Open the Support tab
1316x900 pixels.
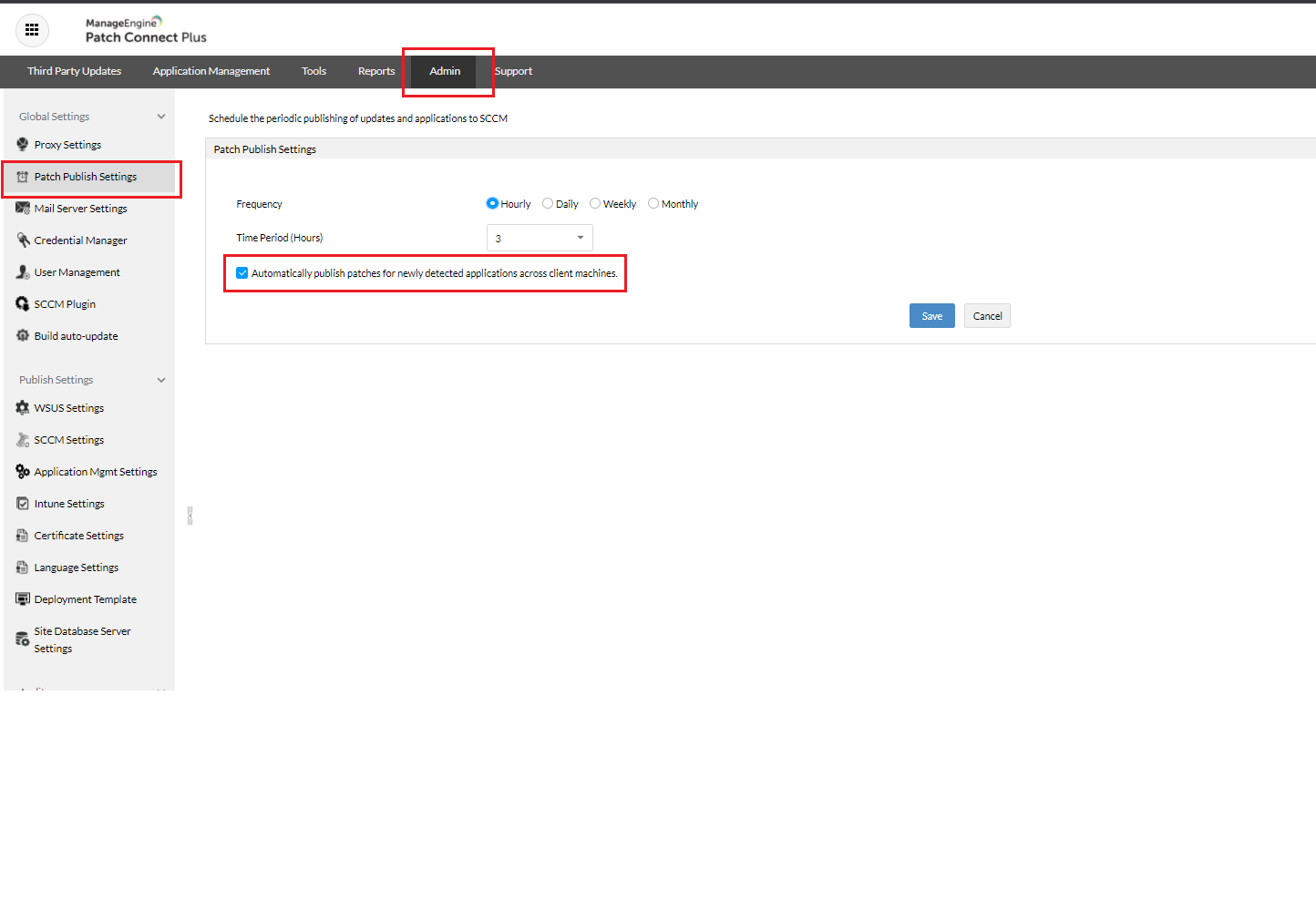coord(514,71)
